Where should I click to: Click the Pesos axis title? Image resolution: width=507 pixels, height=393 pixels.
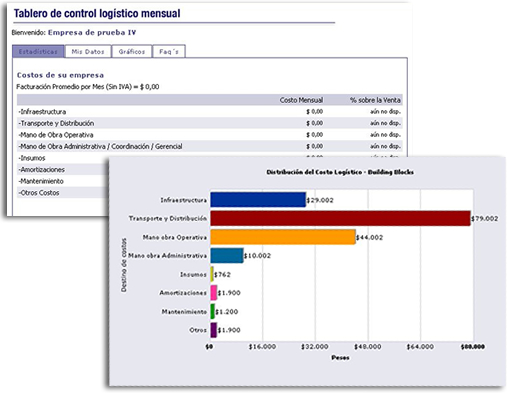(340, 358)
